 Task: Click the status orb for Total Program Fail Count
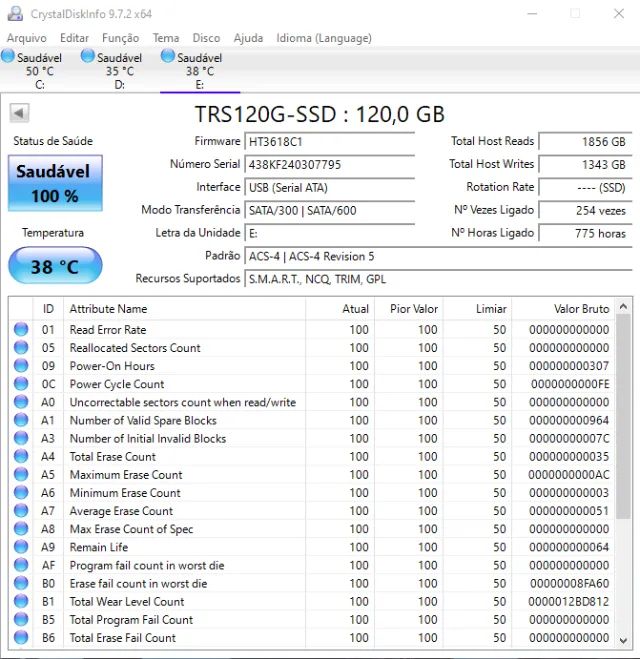[x=21, y=619]
